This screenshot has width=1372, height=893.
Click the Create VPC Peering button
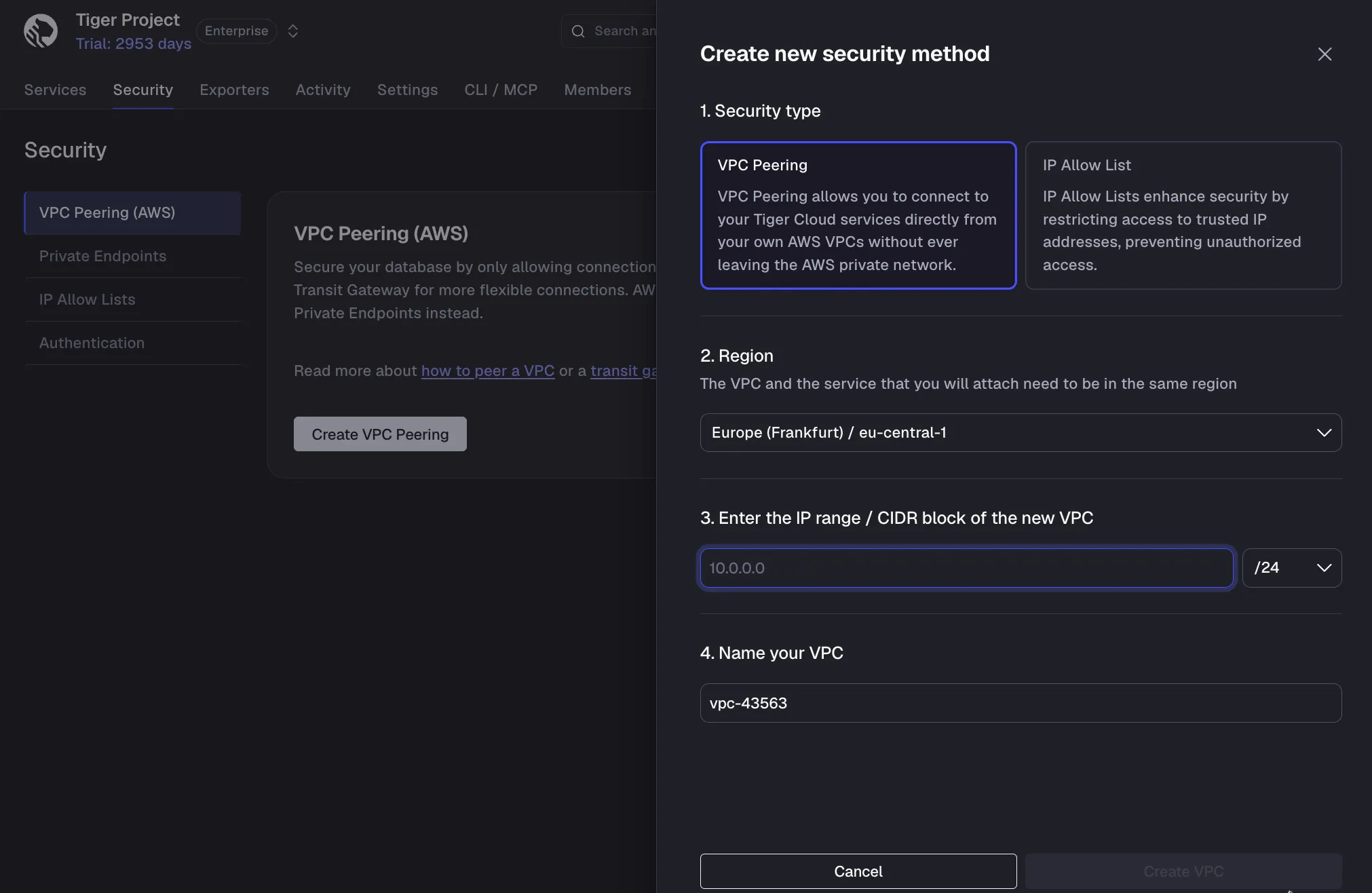380,434
